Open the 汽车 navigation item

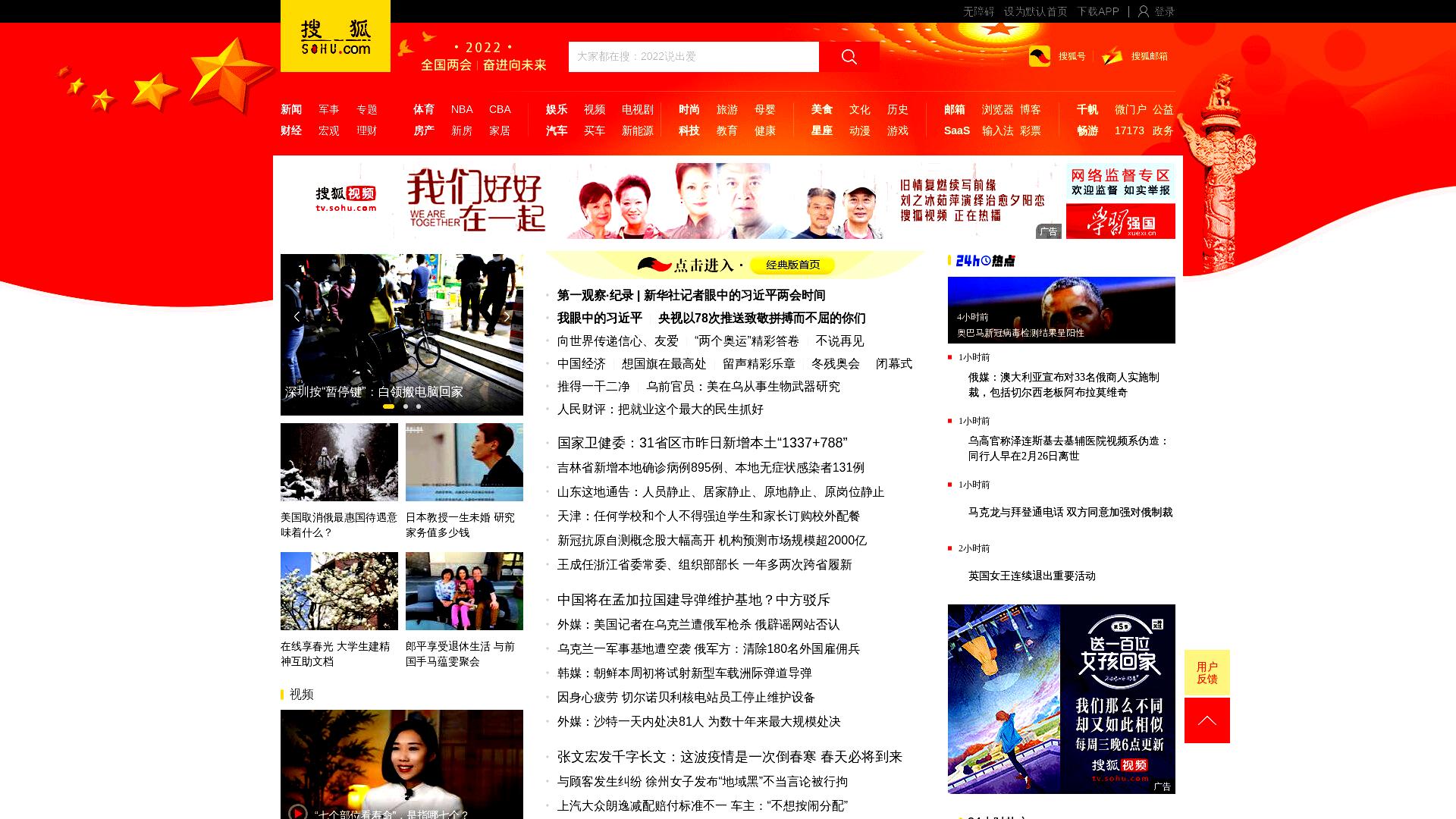(557, 130)
